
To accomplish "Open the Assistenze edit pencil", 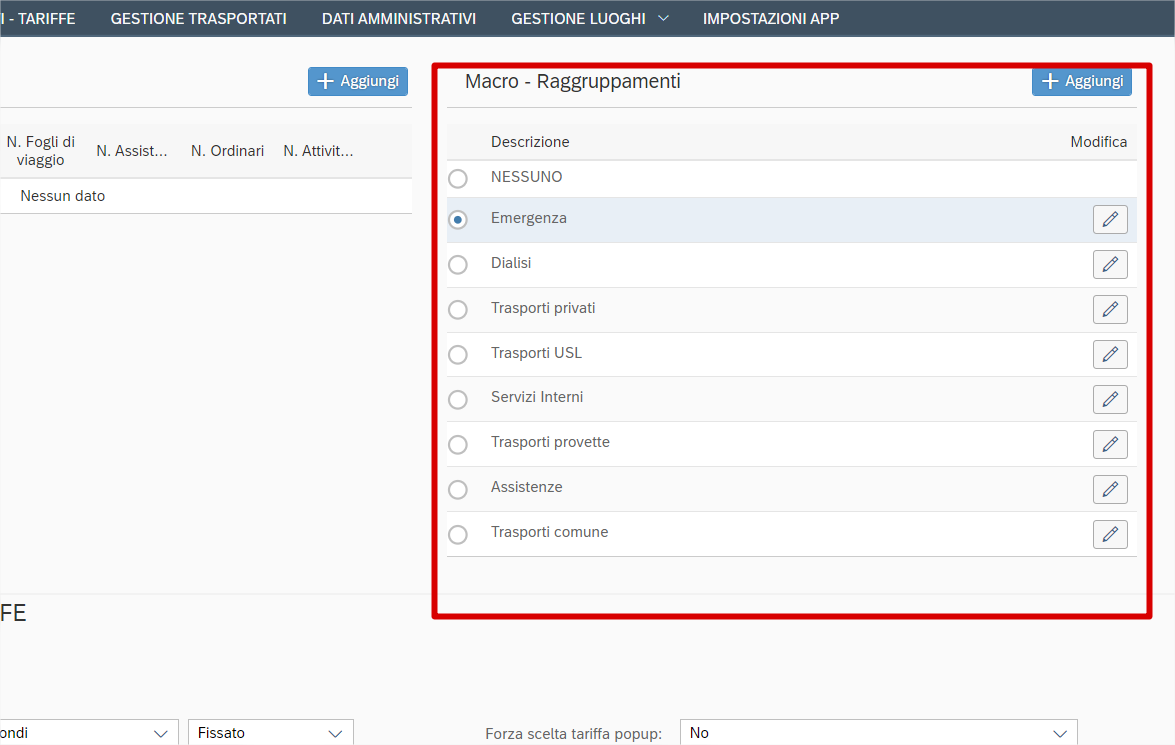I will click(1110, 490).
